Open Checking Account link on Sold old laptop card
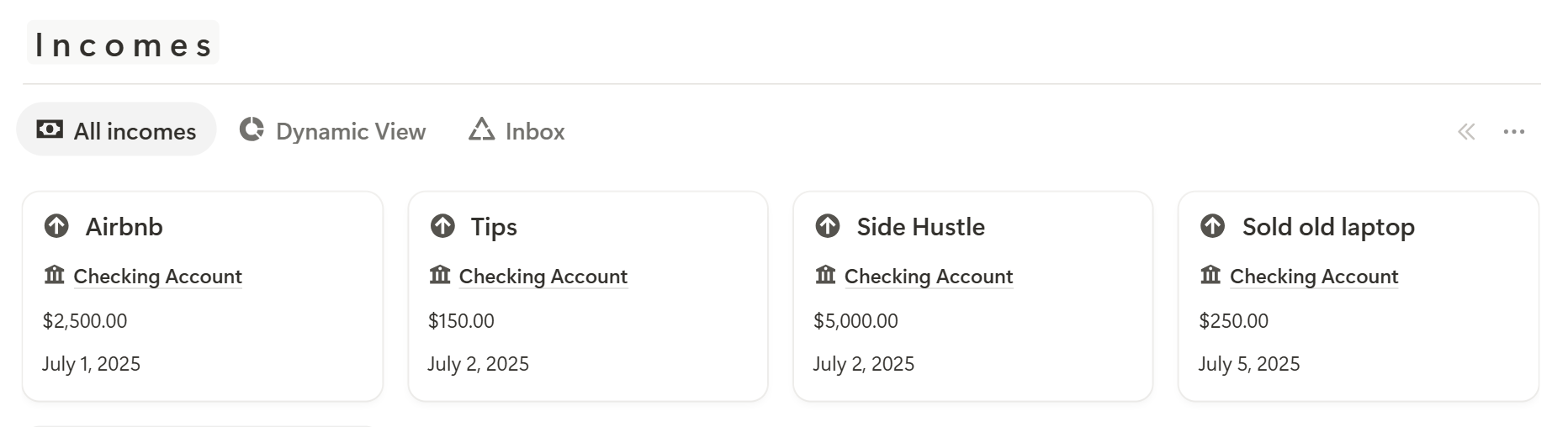The width and height of the screenshot is (1568, 427). (x=1314, y=277)
